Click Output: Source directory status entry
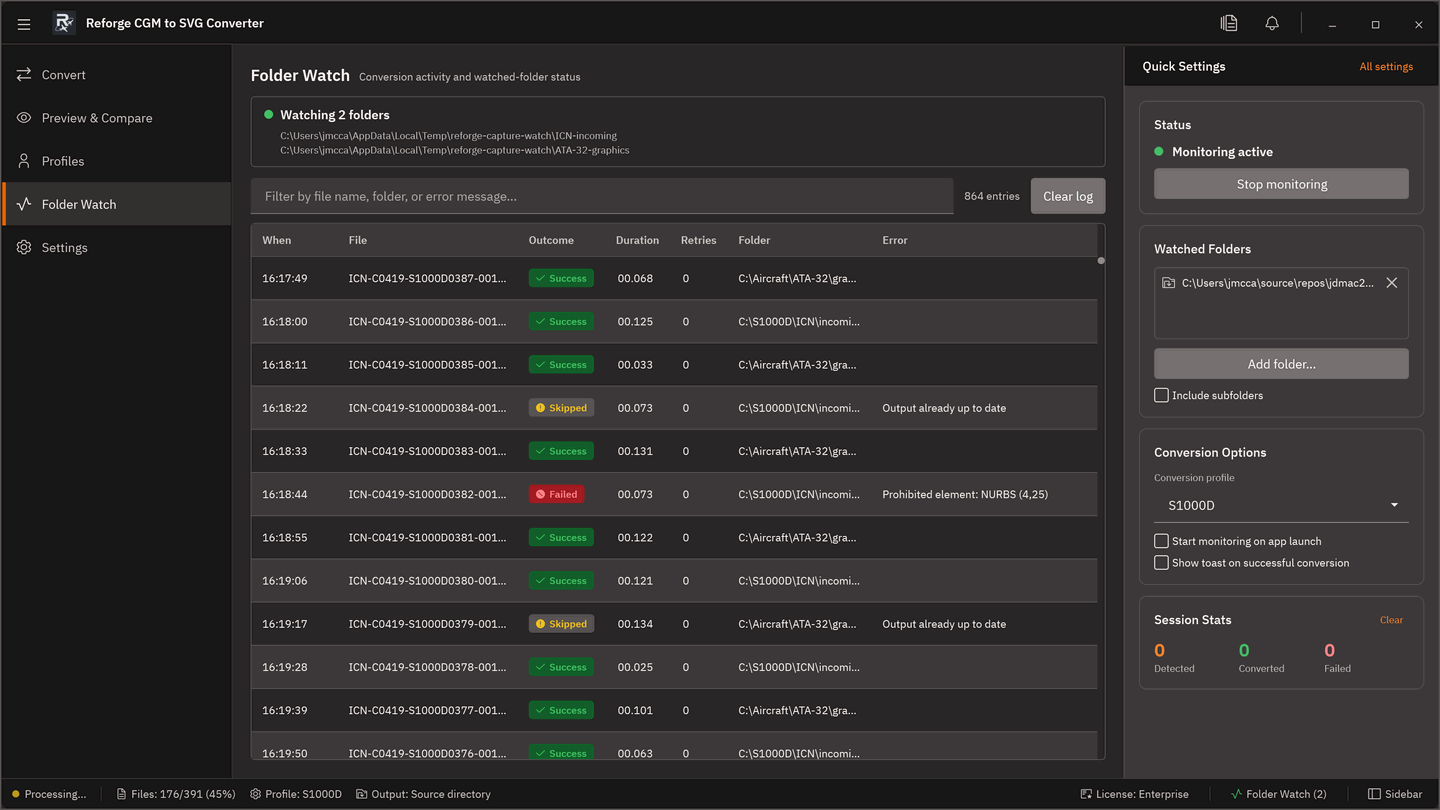Screen dimensions: 1440x810 coord(424,794)
